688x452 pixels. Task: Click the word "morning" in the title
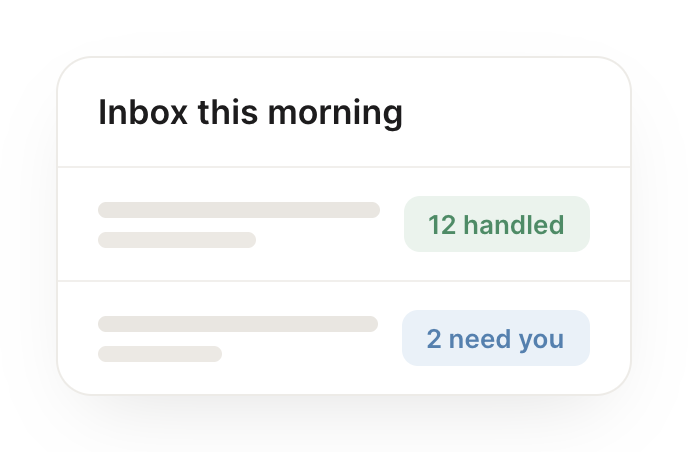(335, 114)
